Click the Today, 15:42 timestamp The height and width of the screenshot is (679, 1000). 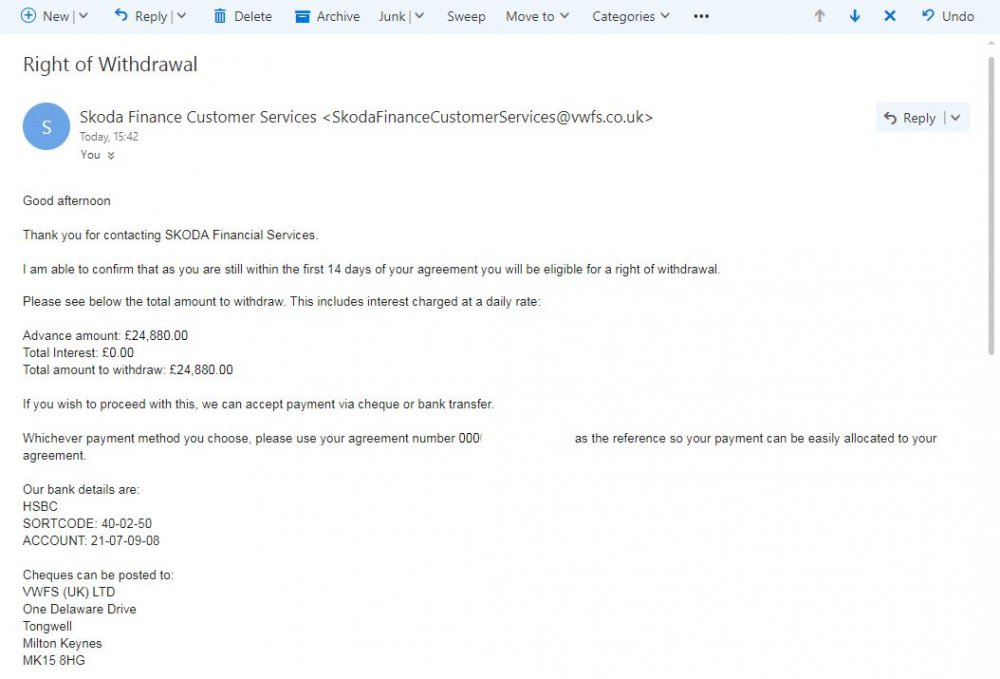click(109, 136)
